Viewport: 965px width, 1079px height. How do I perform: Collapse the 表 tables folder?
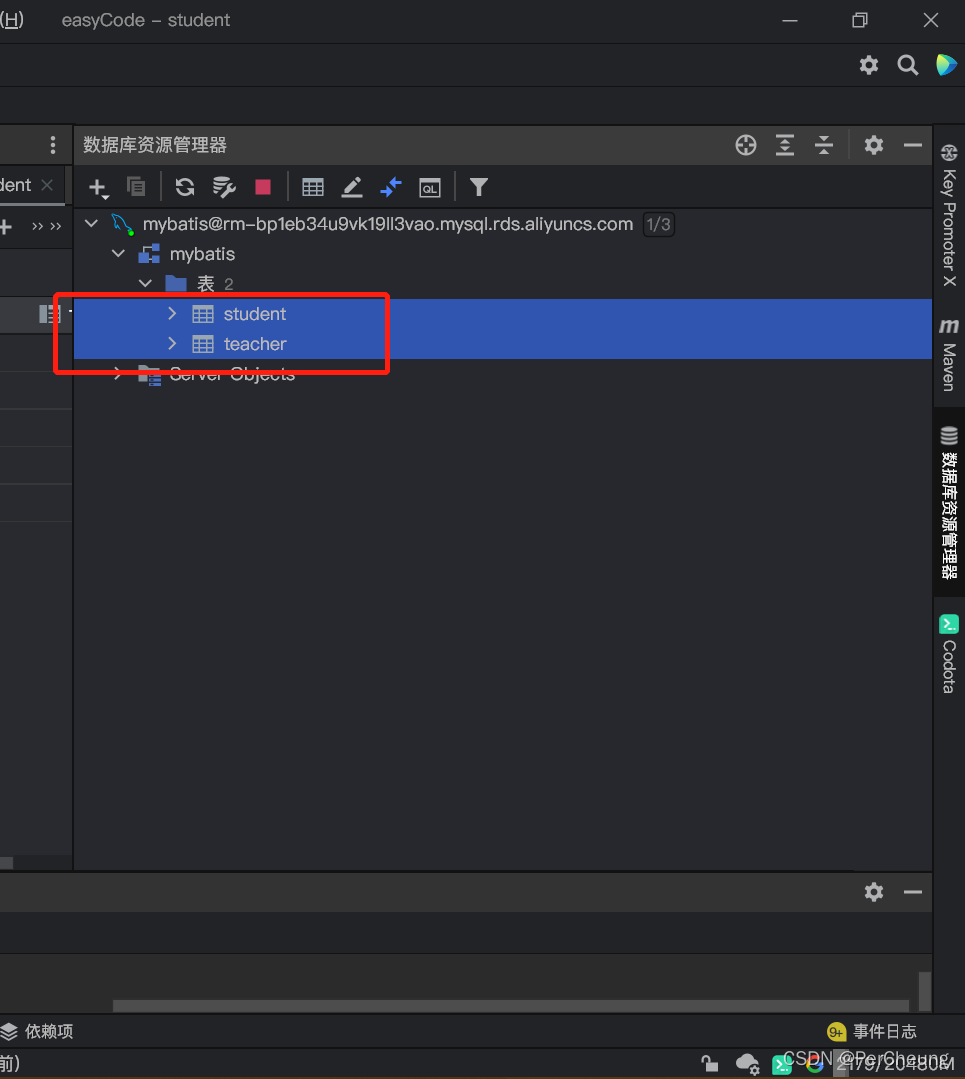tap(145, 284)
